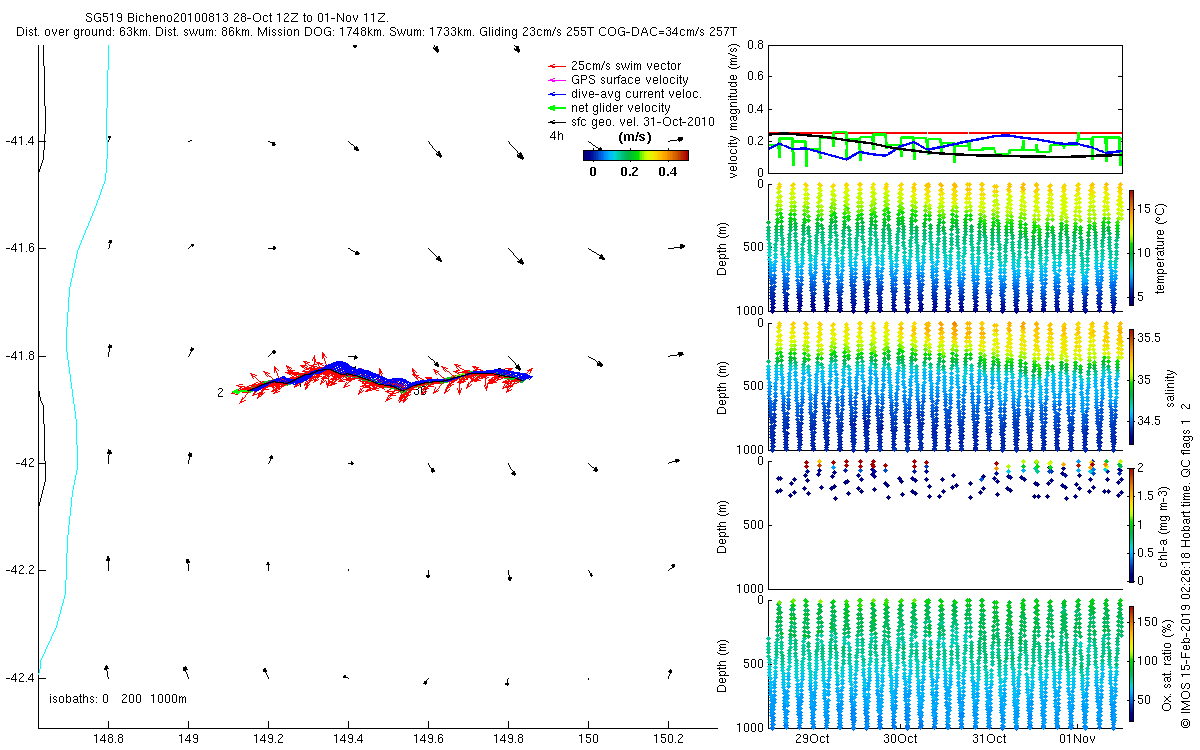Viewport: 1200px width, 750px height.
Task: Click the '01Nov' date tick label
Action: (1078, 740)
